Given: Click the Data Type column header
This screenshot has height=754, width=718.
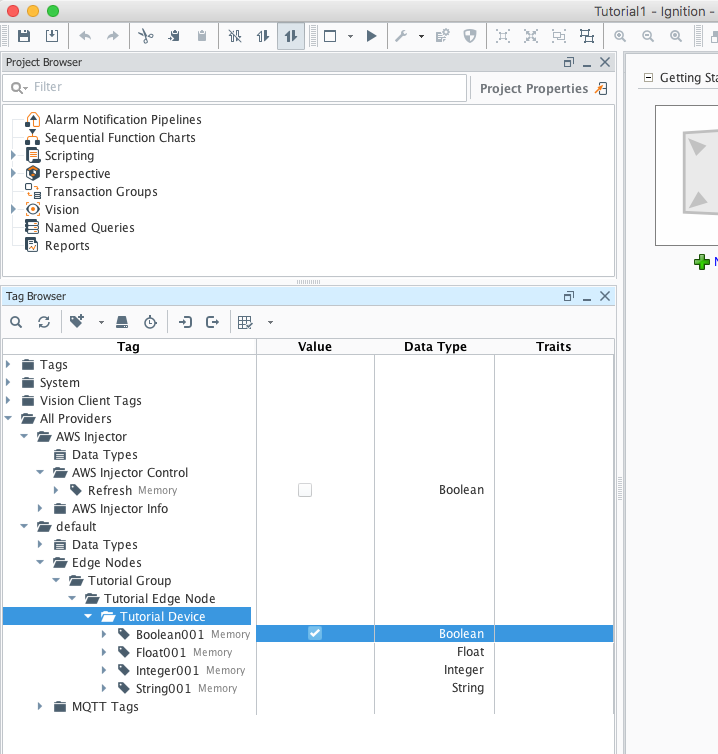Looking at the screenshot, I should point(435,347).
